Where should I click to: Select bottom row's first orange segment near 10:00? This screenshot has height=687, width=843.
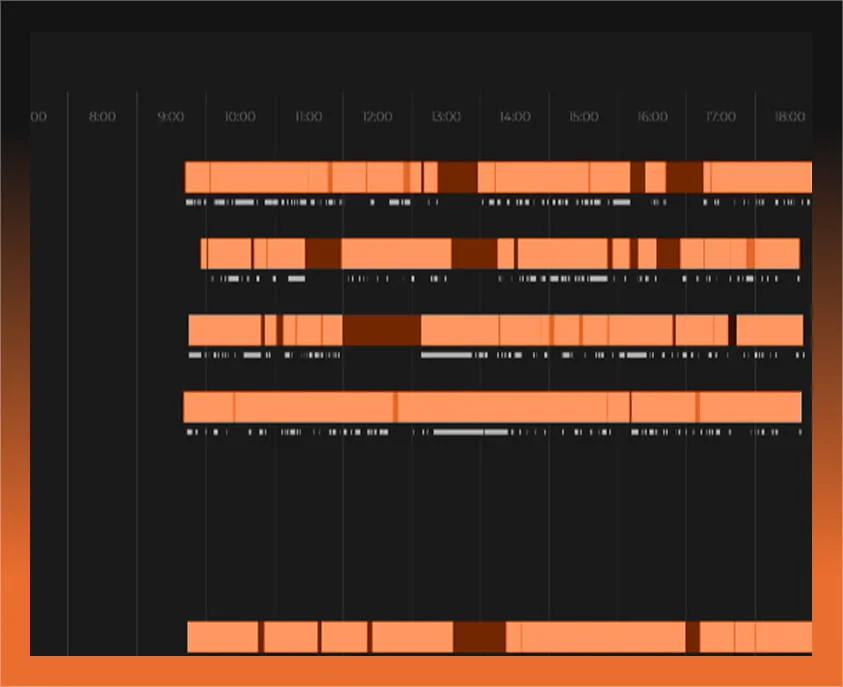(x=222, y=637)
